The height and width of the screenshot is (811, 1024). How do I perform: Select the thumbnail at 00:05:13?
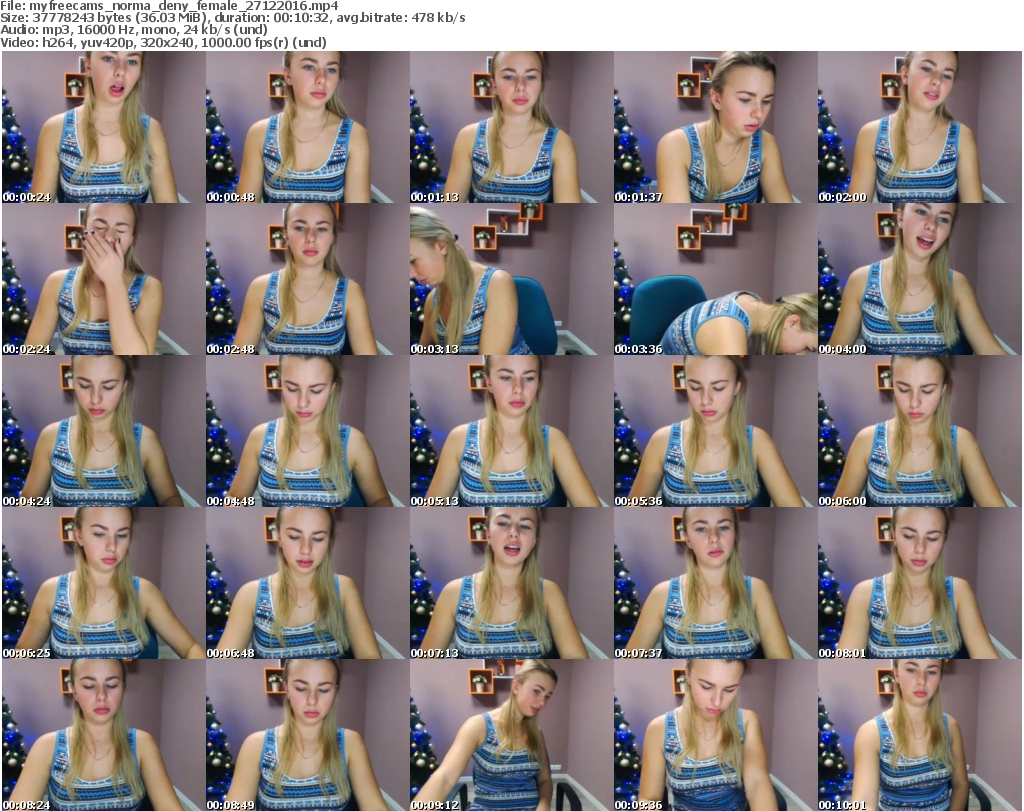(x=510, y=431)
